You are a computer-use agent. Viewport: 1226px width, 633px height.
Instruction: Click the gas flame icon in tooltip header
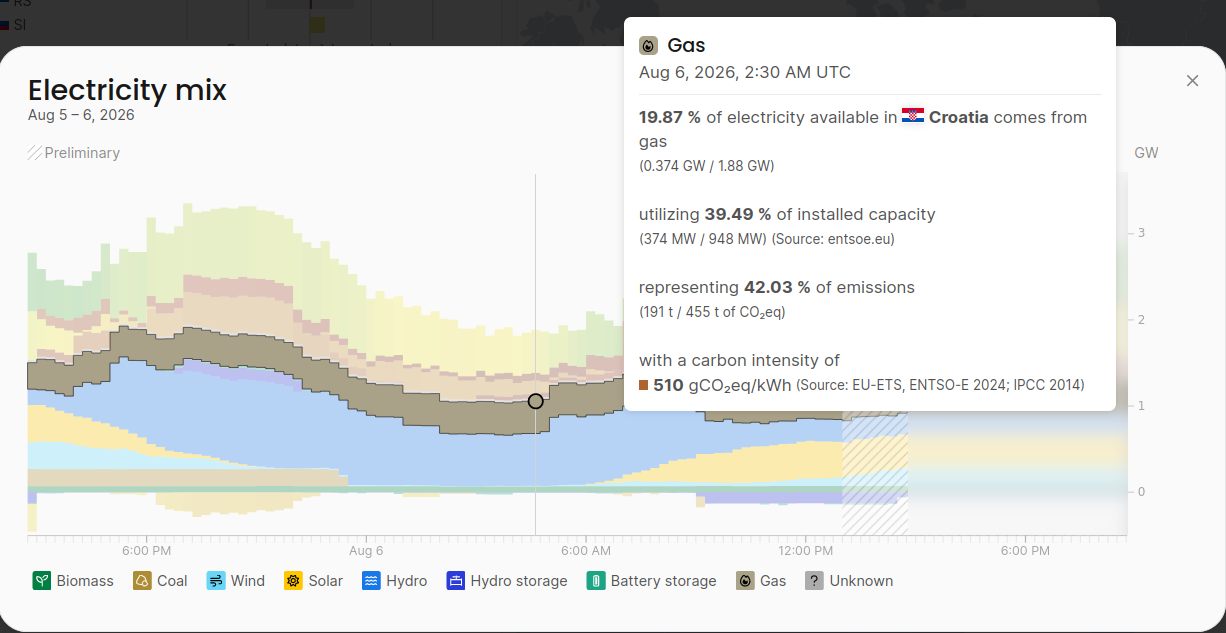coord(648,46)
